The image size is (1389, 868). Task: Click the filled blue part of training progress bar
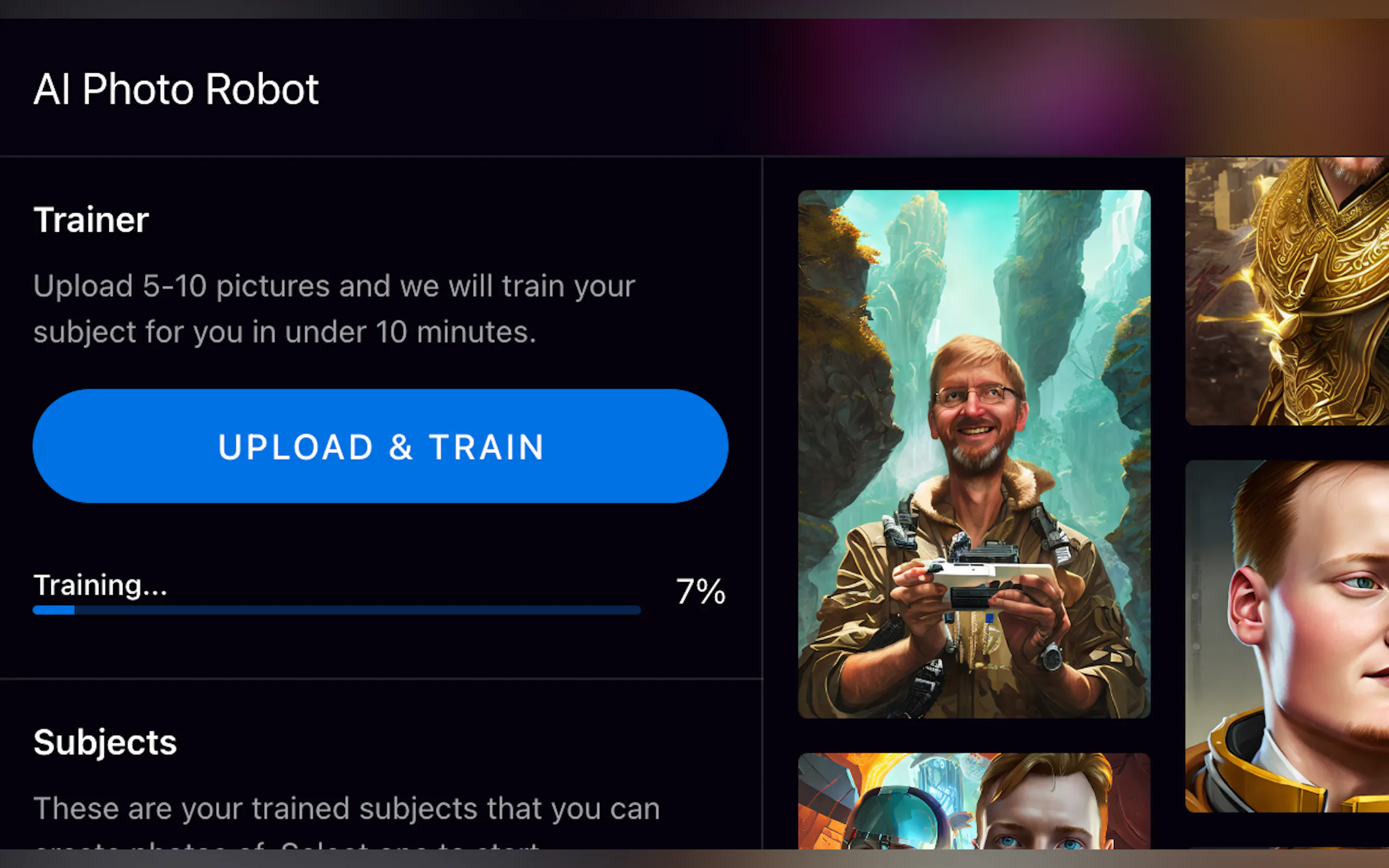pyautogui.click(x=54, y=610)
